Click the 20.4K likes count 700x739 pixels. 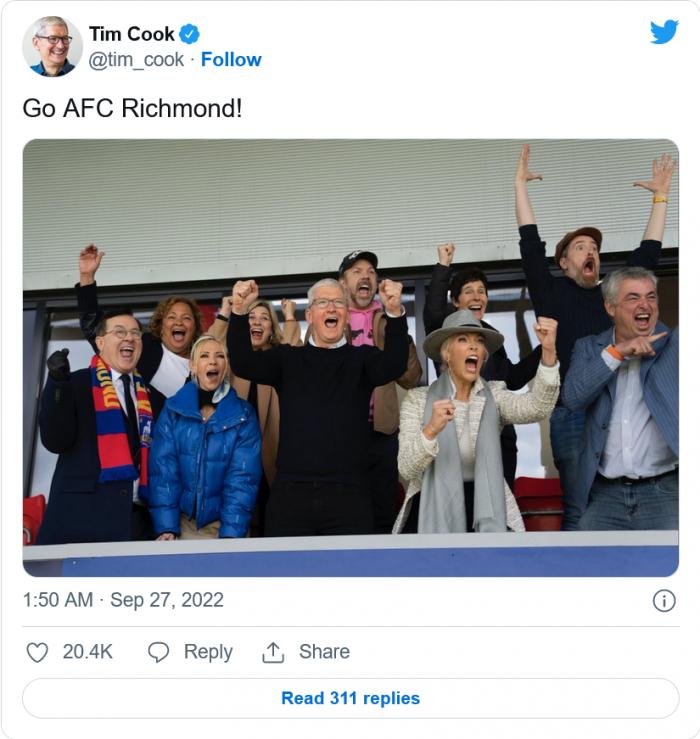[x=88, y=652]
